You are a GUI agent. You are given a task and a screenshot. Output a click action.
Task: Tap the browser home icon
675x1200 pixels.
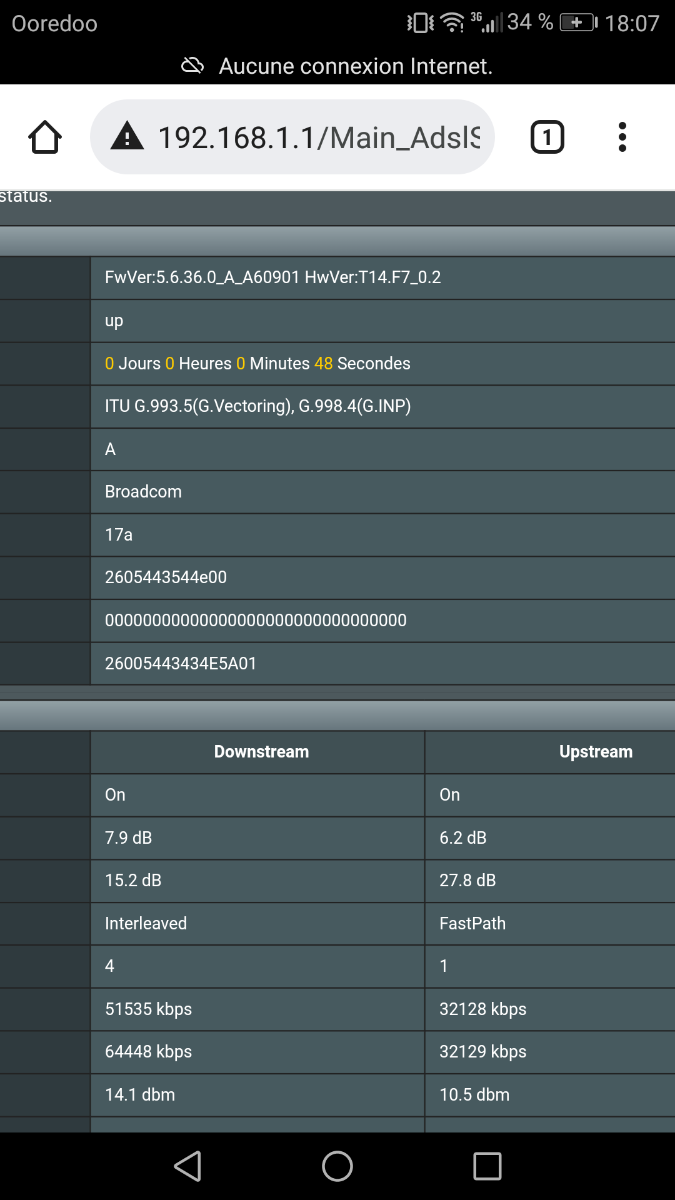pos(45,137)
